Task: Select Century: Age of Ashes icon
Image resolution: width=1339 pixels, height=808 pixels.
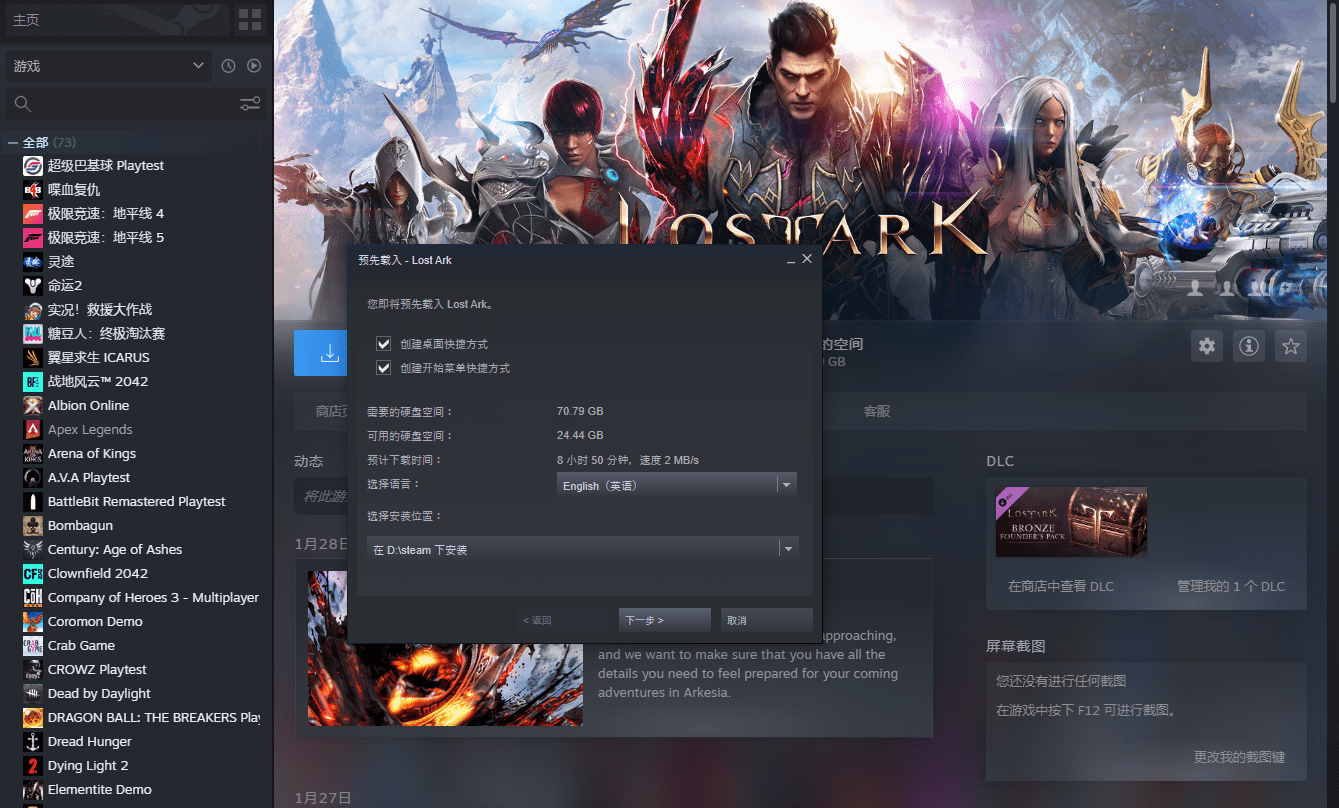Action: [x=33, y=550]
